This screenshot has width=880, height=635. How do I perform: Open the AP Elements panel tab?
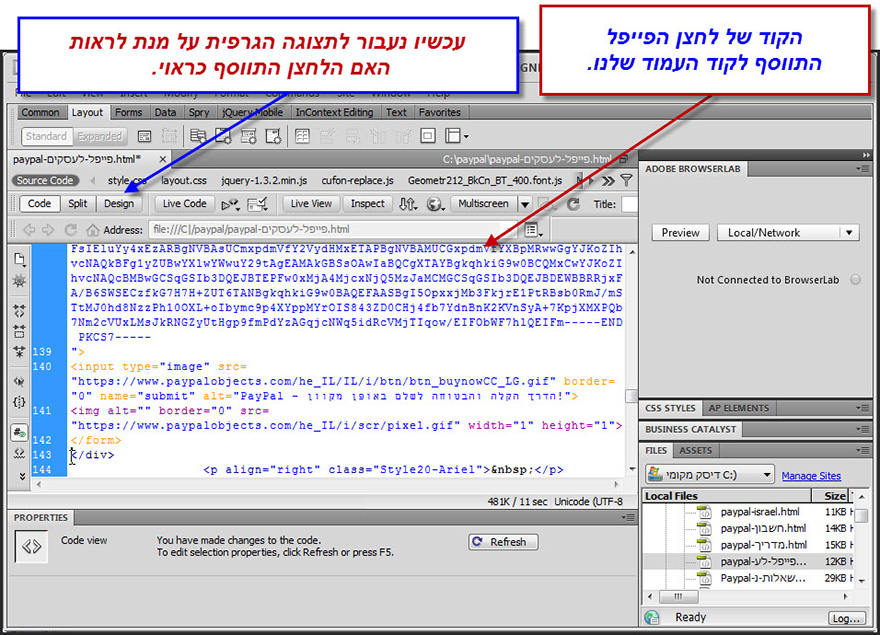tap(739, 408)
